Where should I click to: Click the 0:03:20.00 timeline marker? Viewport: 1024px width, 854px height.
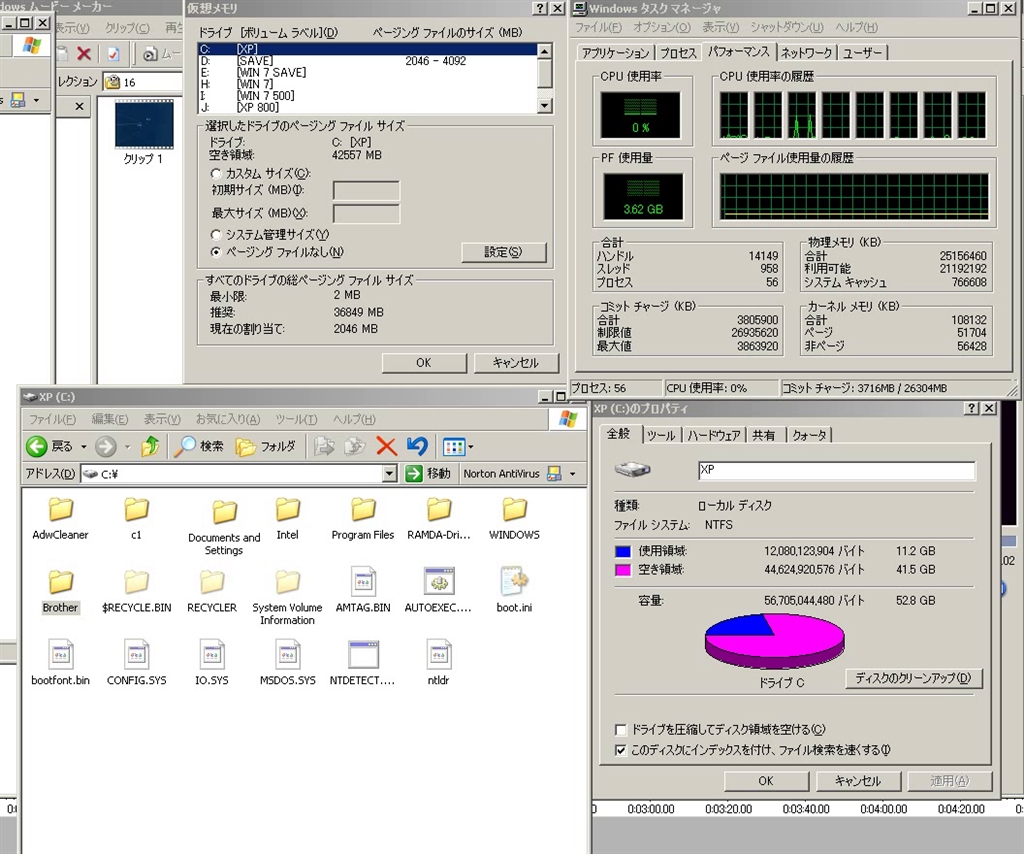click(x=728, y=809)
